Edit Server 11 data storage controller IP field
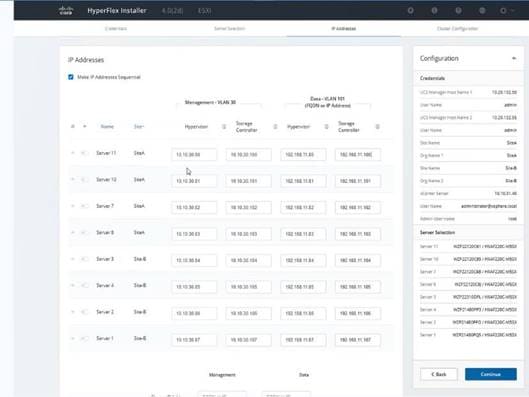This screenshot has width=529, height=397. 358,154
